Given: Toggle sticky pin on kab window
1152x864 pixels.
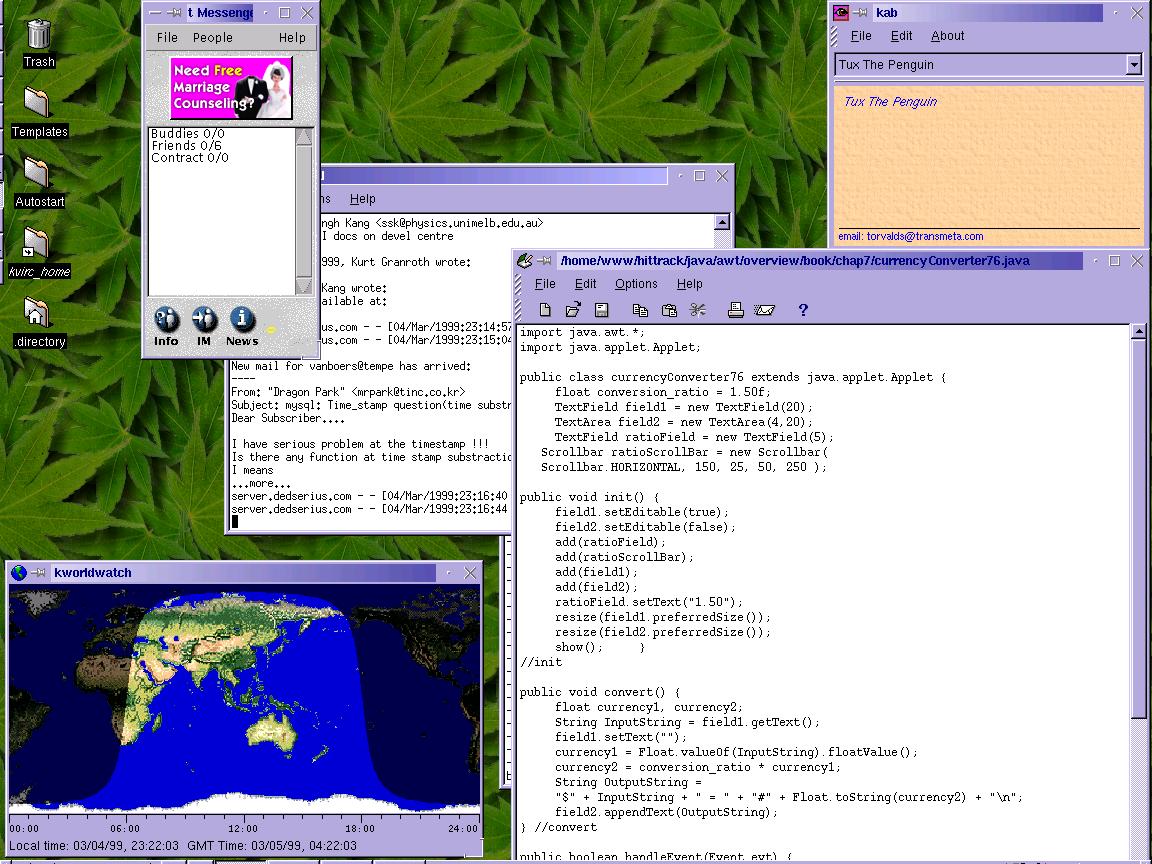Looking at the screenshot, I should pos(861,12).
